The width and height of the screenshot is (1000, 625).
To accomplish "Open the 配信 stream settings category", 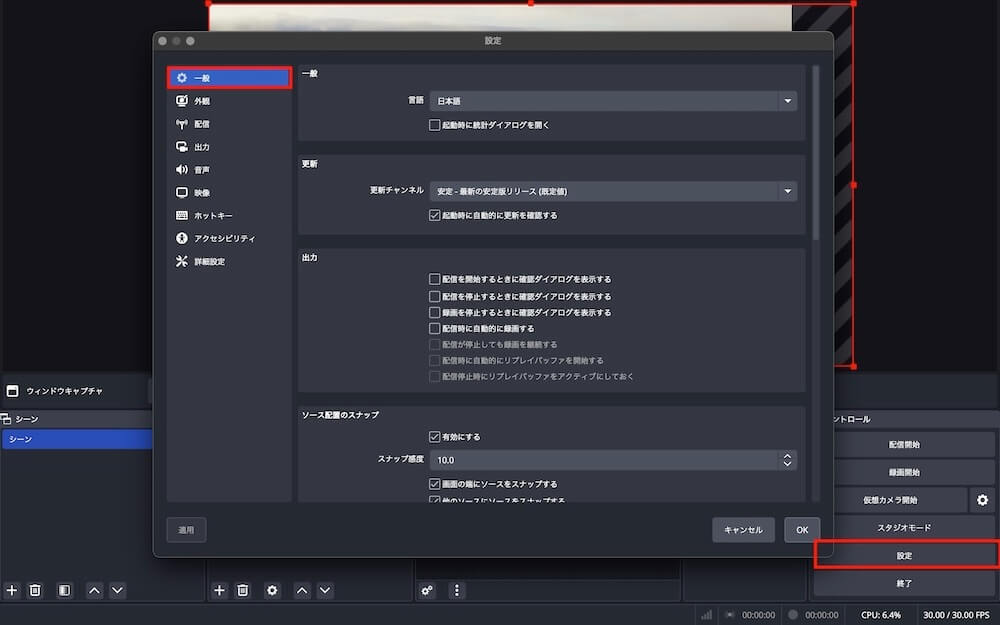I will point(229,124).
